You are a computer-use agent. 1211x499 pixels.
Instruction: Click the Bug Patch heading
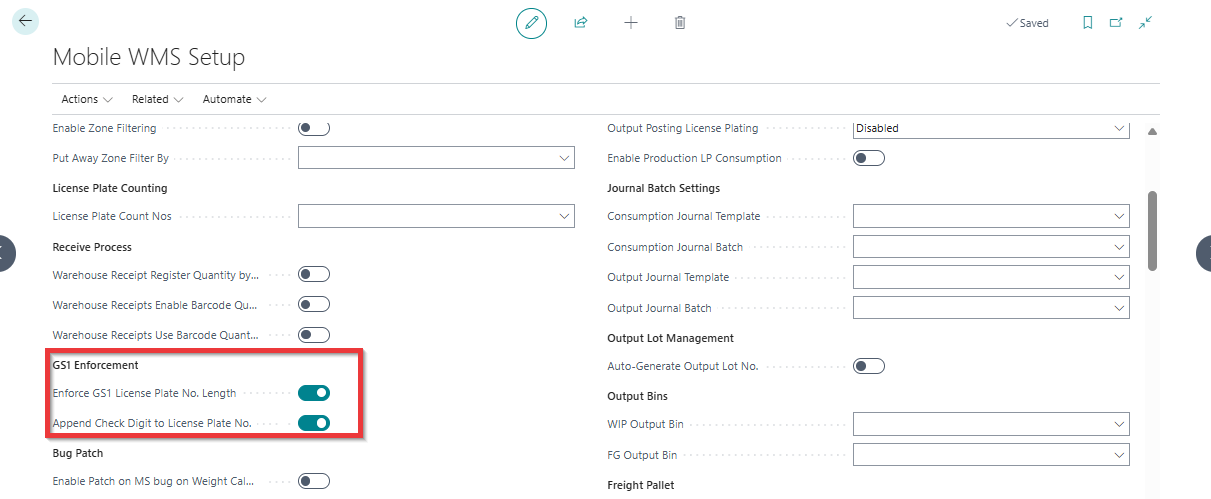pos(77,453)
